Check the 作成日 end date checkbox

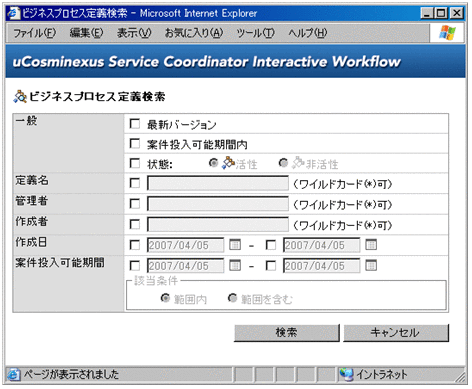271,245
